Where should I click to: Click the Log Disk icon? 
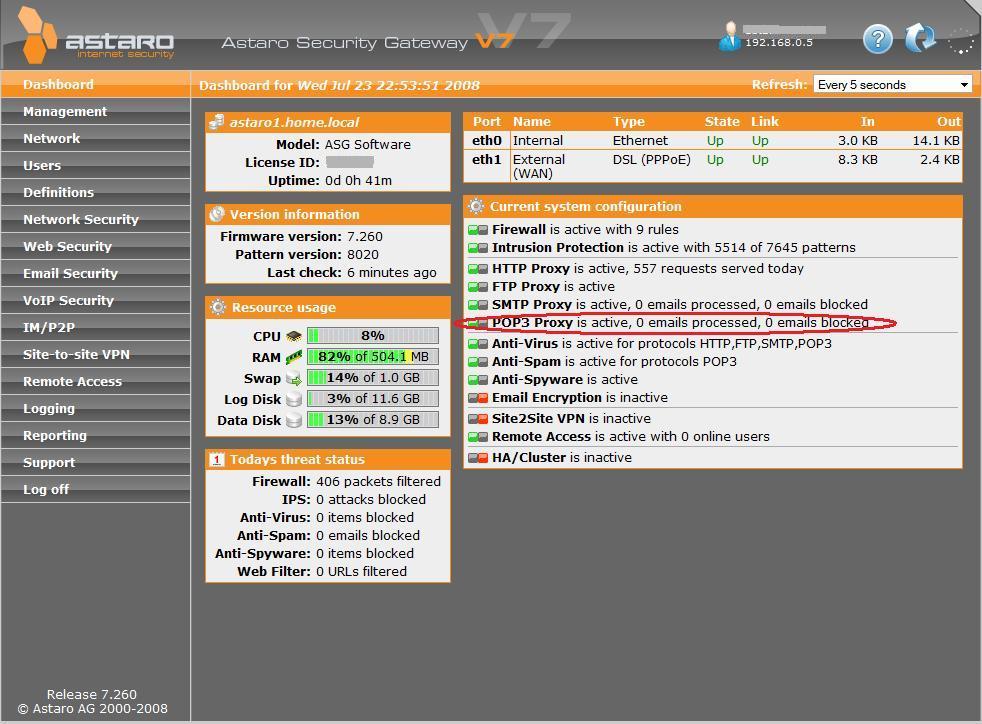point(294,399)
